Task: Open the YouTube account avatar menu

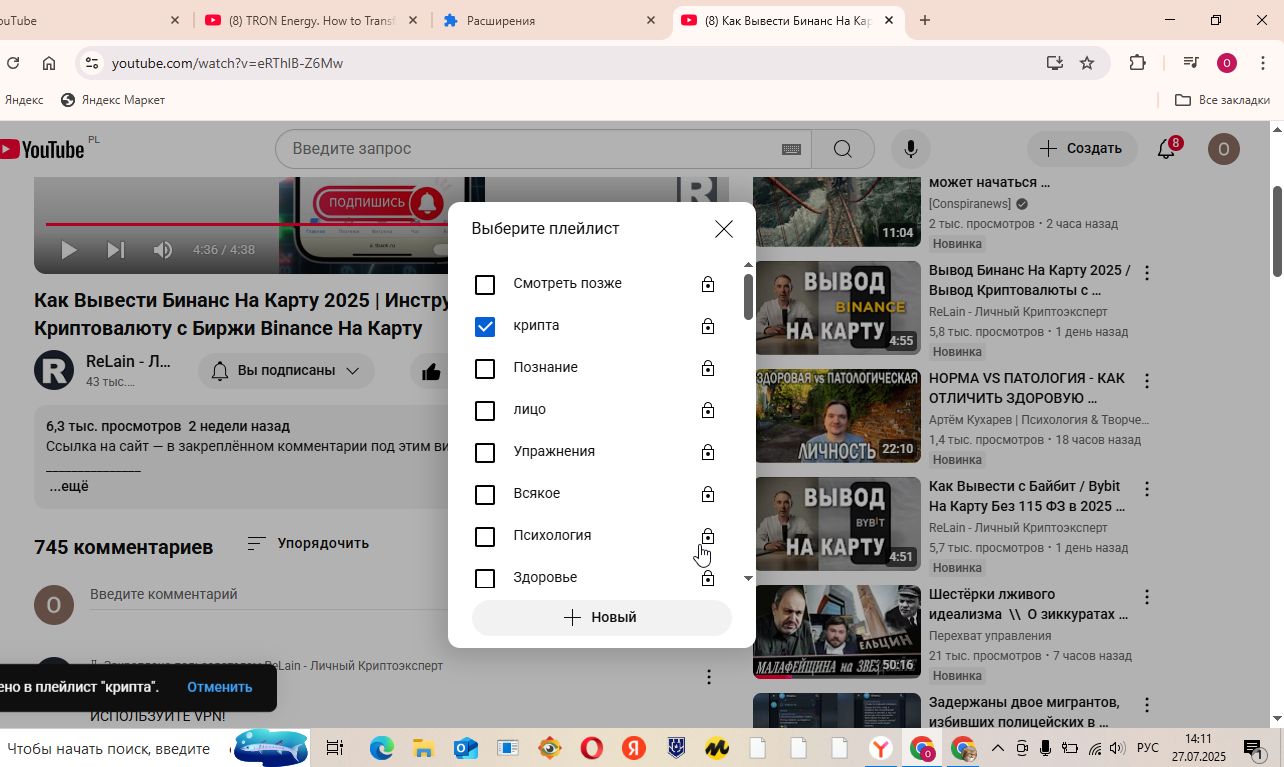Action: [x=1224, y=149]
